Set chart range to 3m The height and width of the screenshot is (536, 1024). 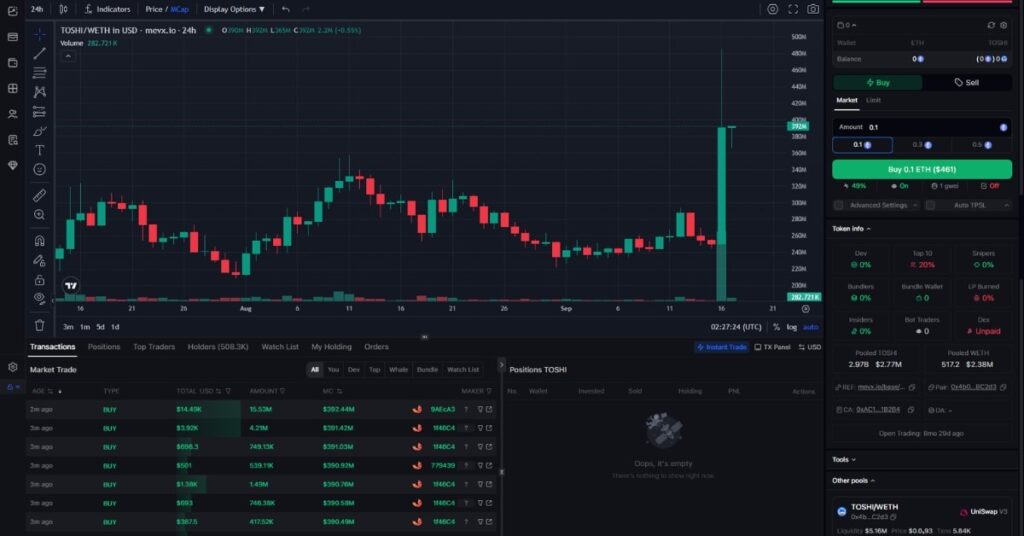tap(68, 327)
